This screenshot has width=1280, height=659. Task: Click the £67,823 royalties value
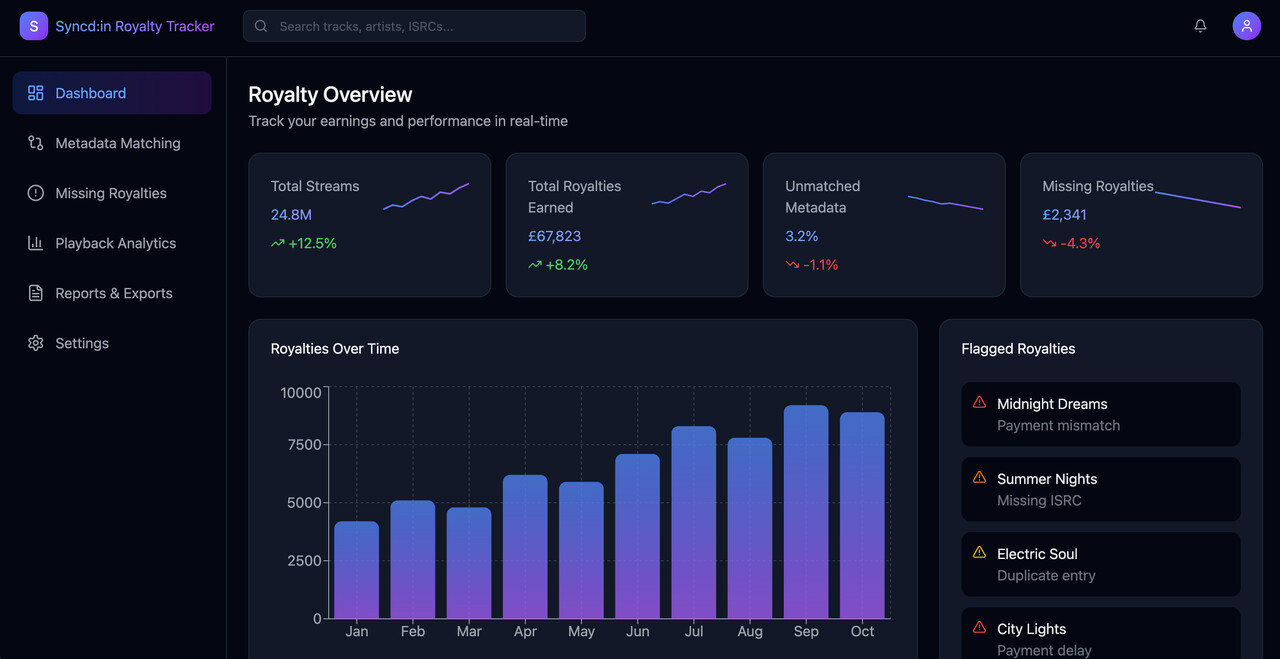(x=555, y=236)
